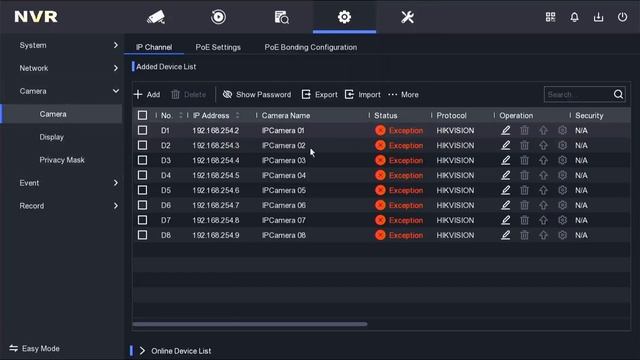The image size is (640, 360).
Task: Click the Delete button
Action: [x=189, y=94]
